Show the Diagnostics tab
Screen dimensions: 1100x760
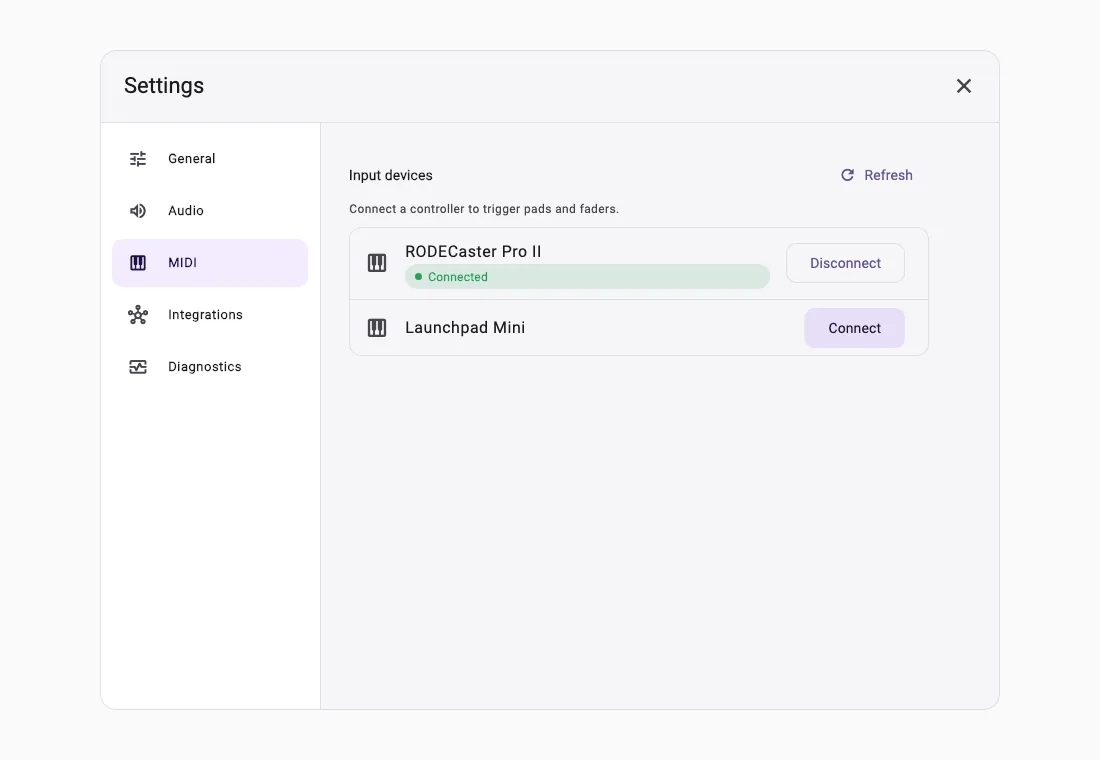pos(210,366)
